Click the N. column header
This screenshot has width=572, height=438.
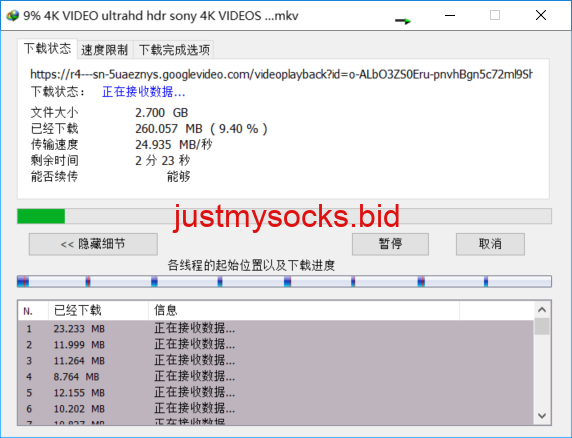pos(33,311)
